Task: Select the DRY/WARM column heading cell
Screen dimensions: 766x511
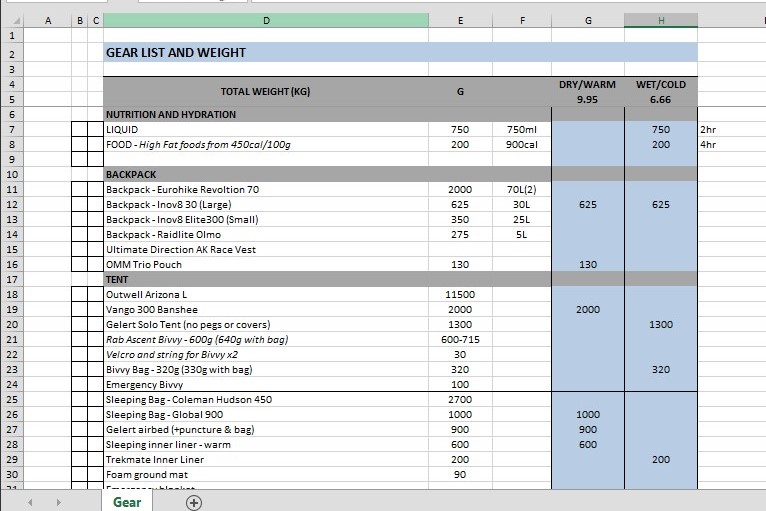Action: [x=587, y=85]
